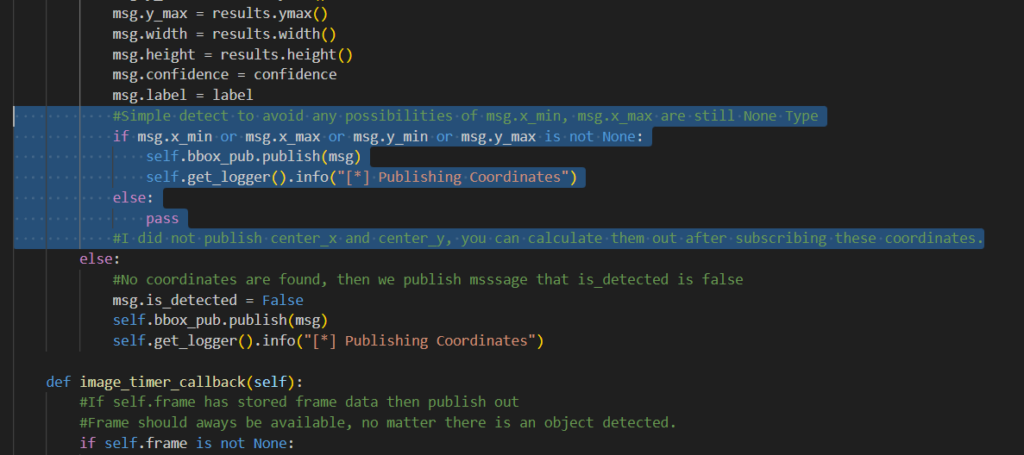Click the msg.confidence assignment line
This screenshot has width=1024, height=455.
[224, 74]
